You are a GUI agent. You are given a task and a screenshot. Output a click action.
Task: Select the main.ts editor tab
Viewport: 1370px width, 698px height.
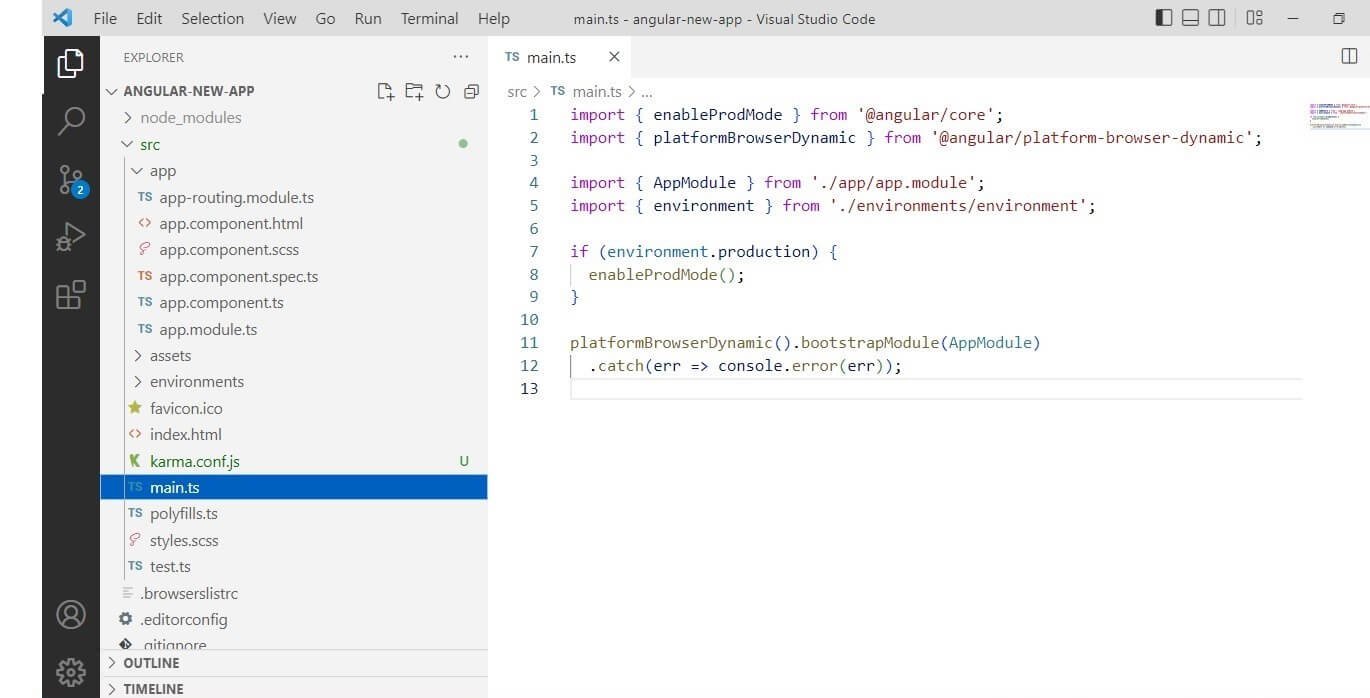551,57
